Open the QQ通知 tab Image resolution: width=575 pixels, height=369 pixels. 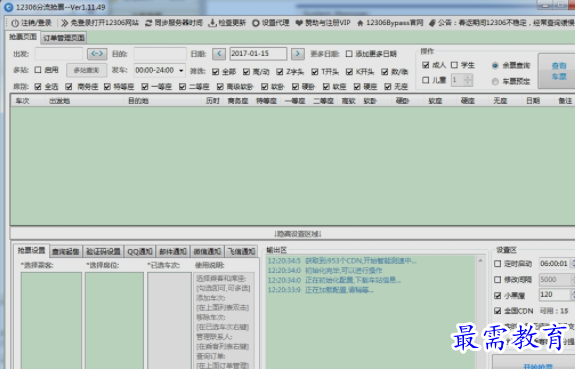click(140, 252)
